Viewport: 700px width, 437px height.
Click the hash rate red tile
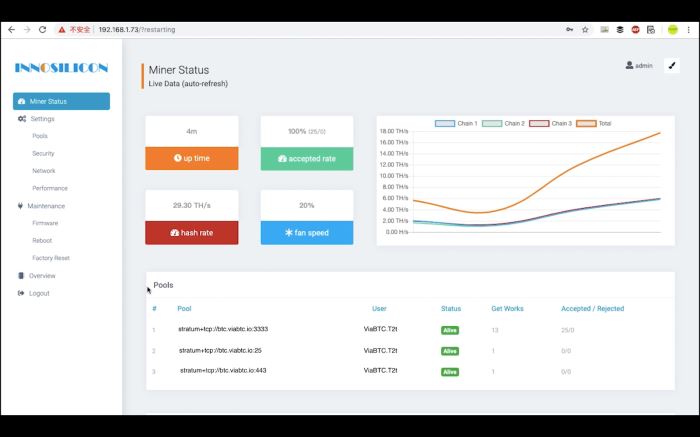point(192,233)
